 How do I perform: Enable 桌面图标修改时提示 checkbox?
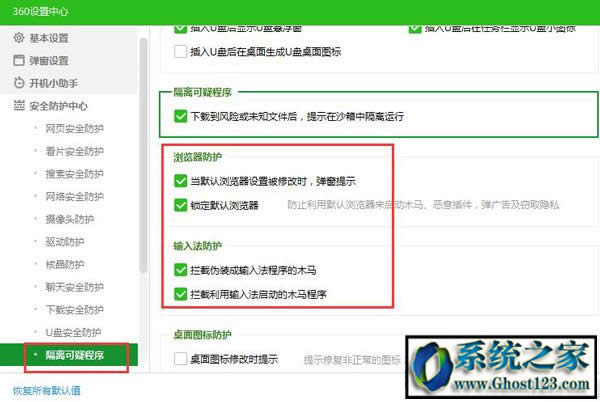[x=180, y=358]
